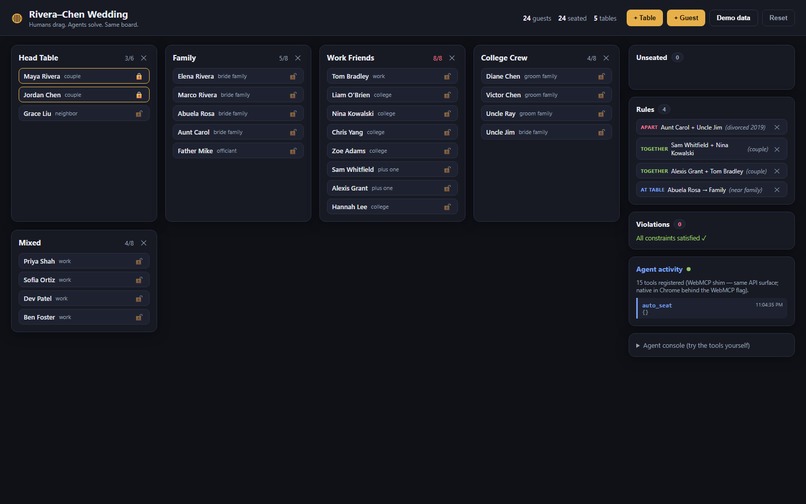Select the Father Mike guest card
The width and height of the screenshot is (806, 504).
[x=238, y=151]
